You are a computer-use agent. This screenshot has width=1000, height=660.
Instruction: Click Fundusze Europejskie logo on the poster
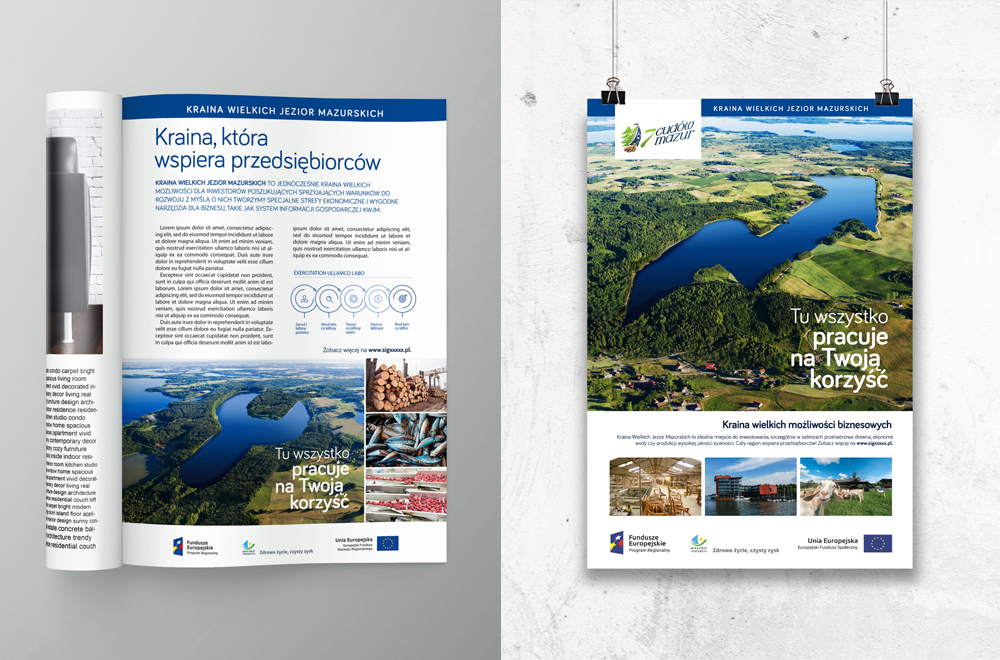point(640,543)
